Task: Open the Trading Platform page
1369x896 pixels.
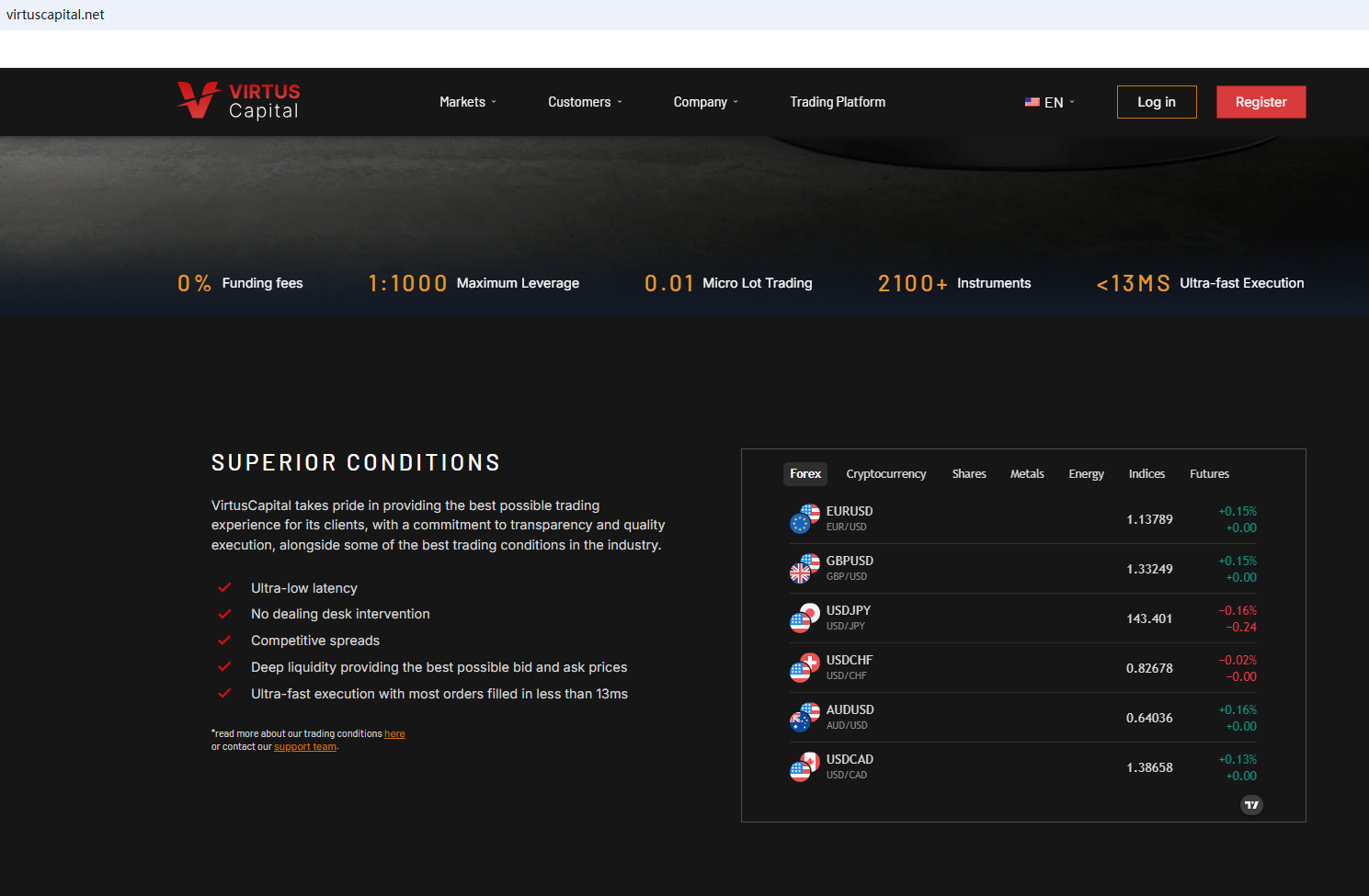Action: point(838,102)
